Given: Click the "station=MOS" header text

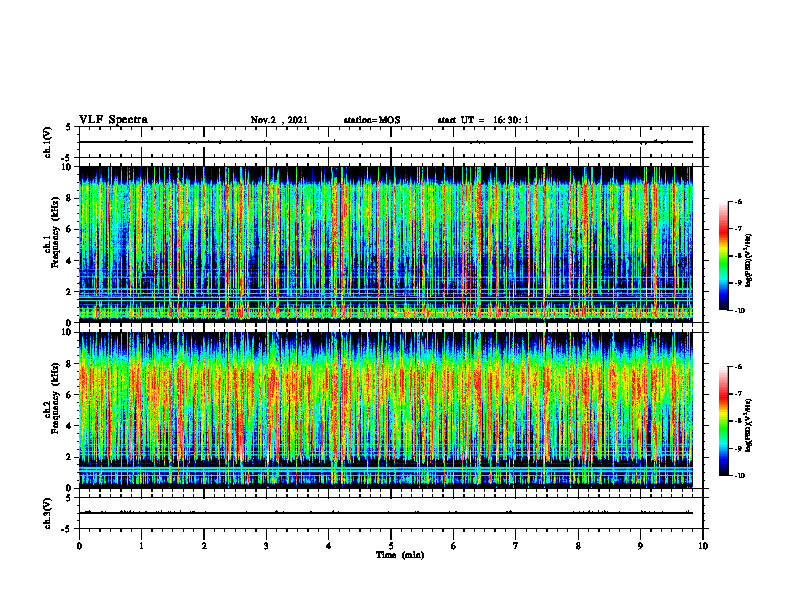Looking at the screenshot, I should click(372, 120).
